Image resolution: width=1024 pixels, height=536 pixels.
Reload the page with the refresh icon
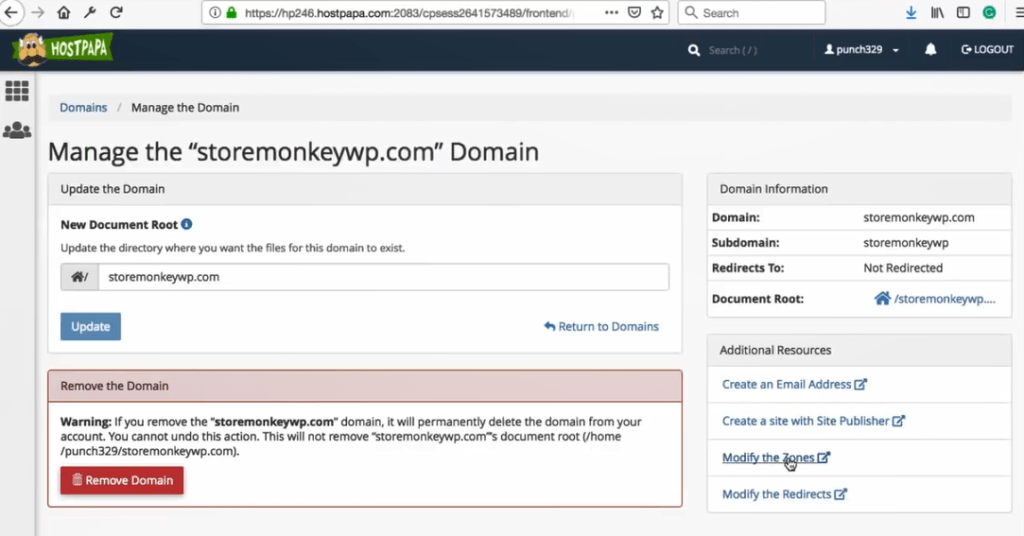click(x=116, y=12)
